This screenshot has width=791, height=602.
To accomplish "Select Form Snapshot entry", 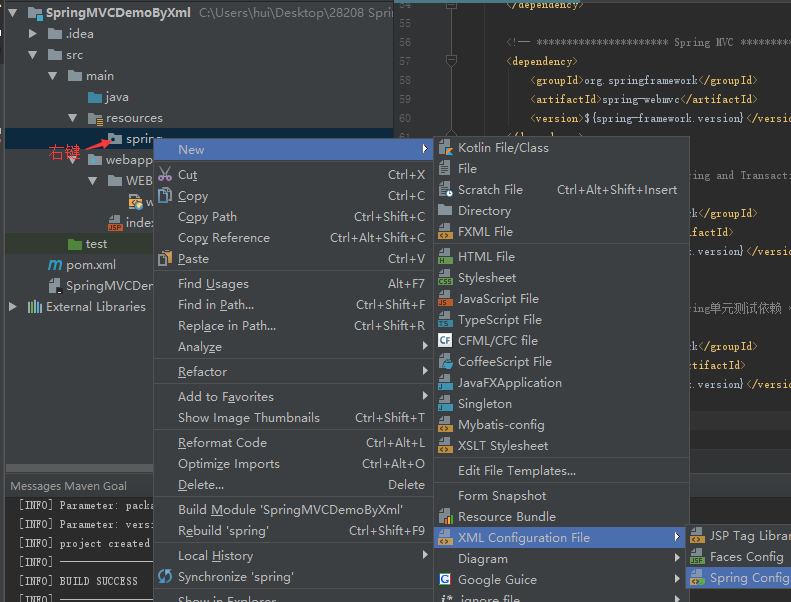I will [x=561, y=496].
